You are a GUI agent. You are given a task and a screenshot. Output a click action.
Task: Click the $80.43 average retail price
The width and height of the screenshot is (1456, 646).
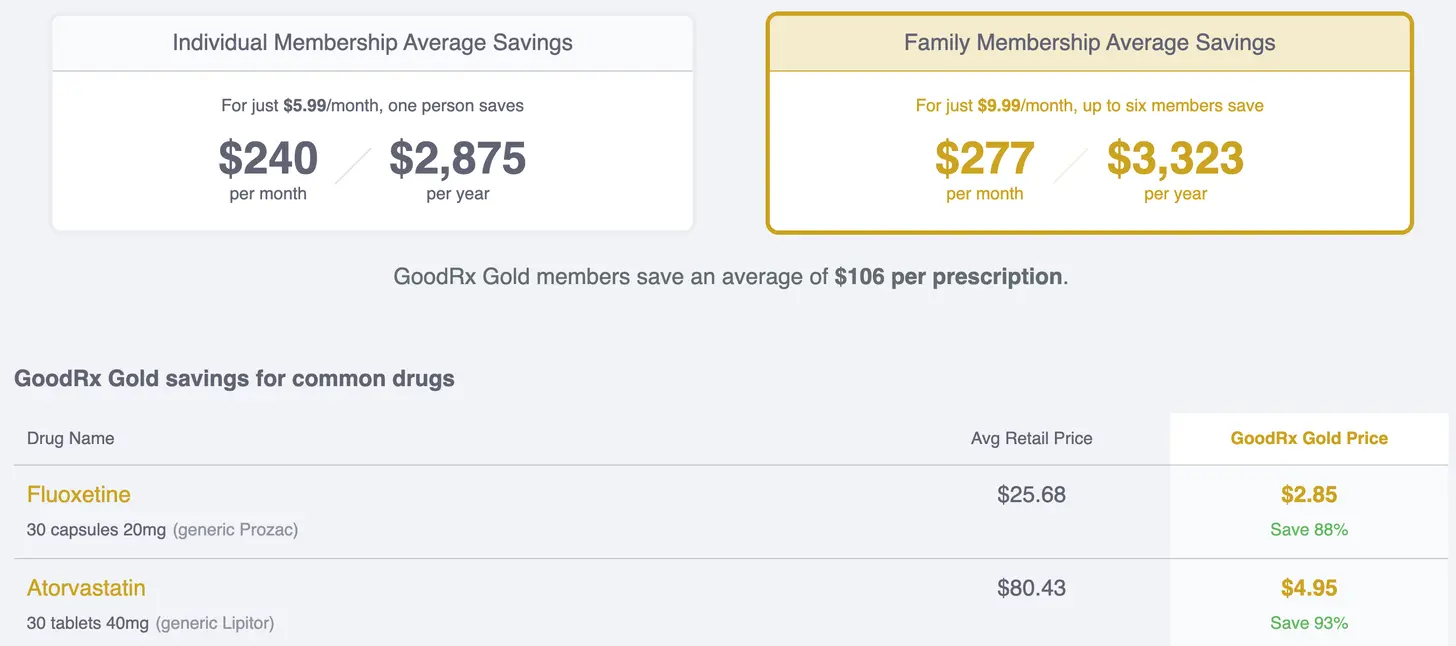click(1031, 588)
